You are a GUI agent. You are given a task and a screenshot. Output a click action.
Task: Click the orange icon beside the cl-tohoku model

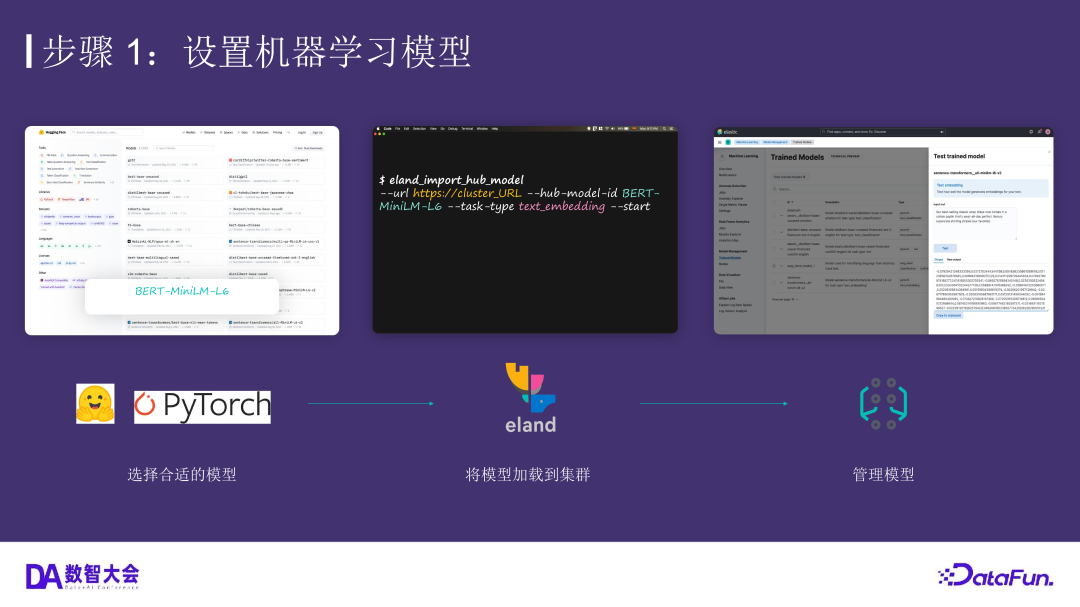click(233, 194)
